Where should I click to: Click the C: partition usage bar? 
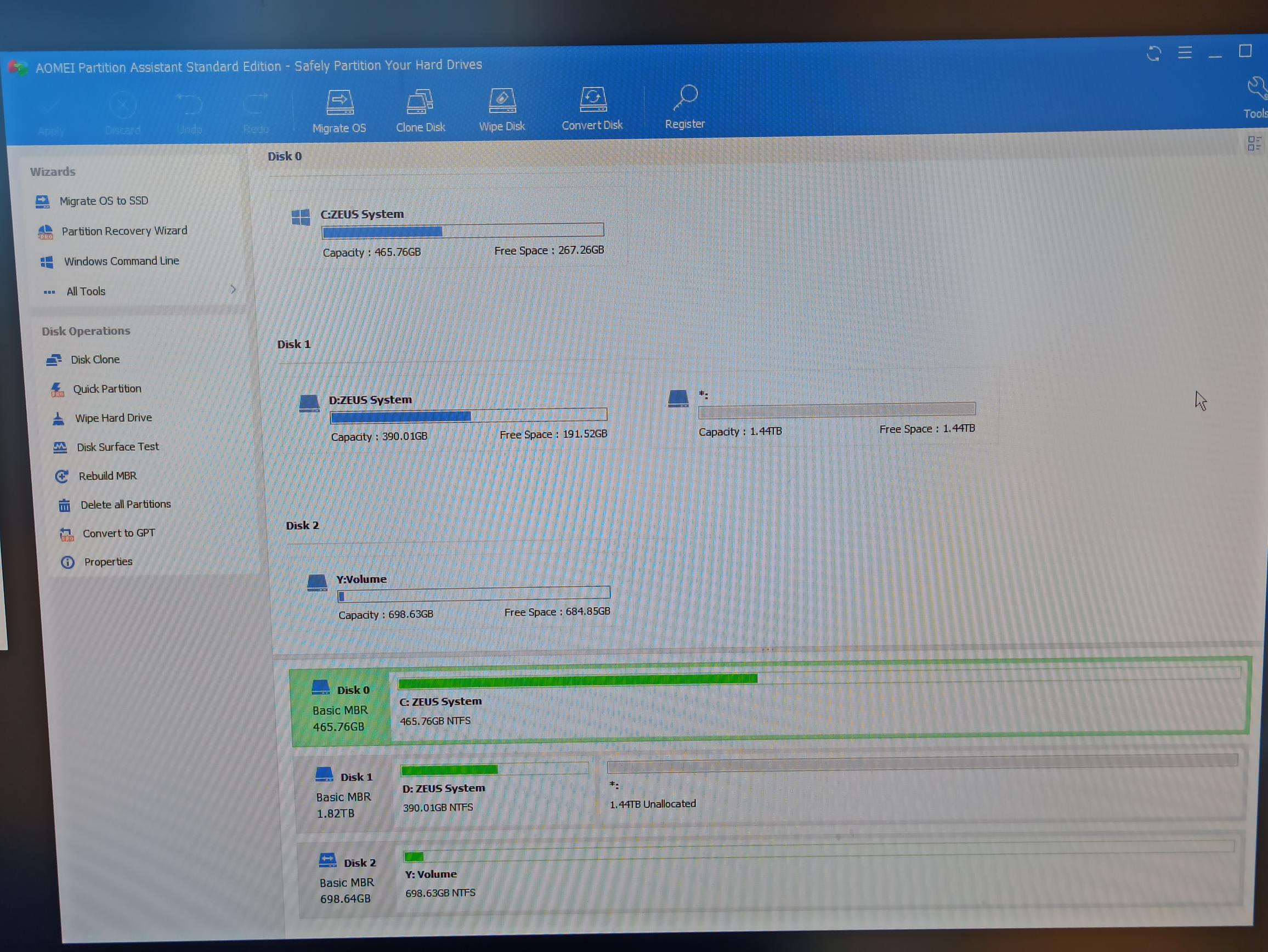[x=462, y=230]
